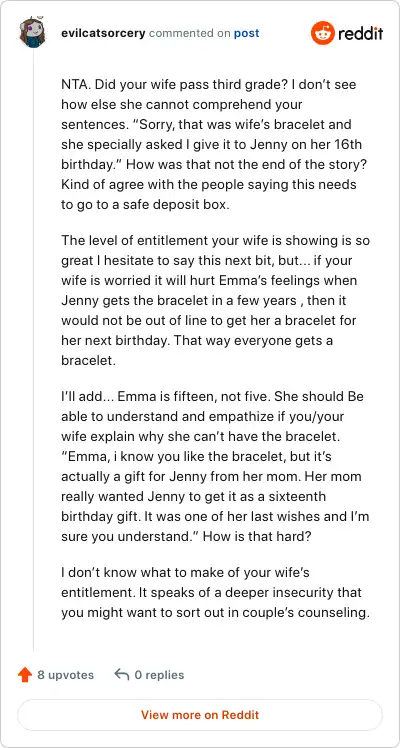Viewport: 400px width, 748px height.
Task: Click the 'That way everyone gets a bracelet' sentence
Action: (x=197, y=351)
